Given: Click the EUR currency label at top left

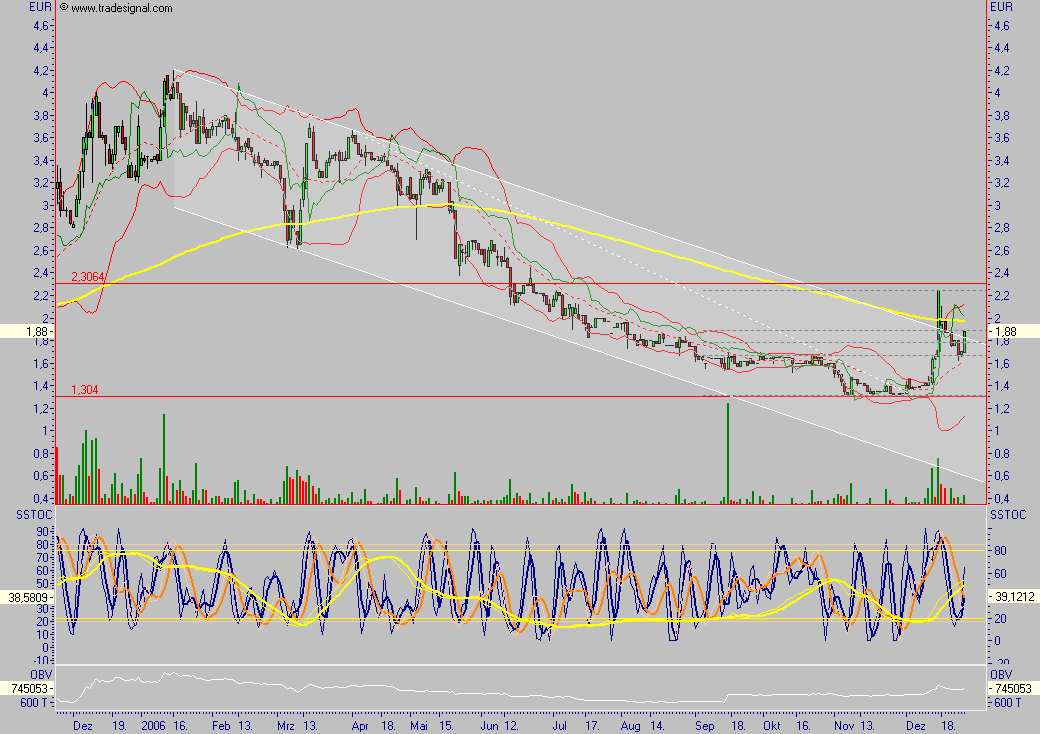Looking at the screenshot, I should tap(40, 7).
